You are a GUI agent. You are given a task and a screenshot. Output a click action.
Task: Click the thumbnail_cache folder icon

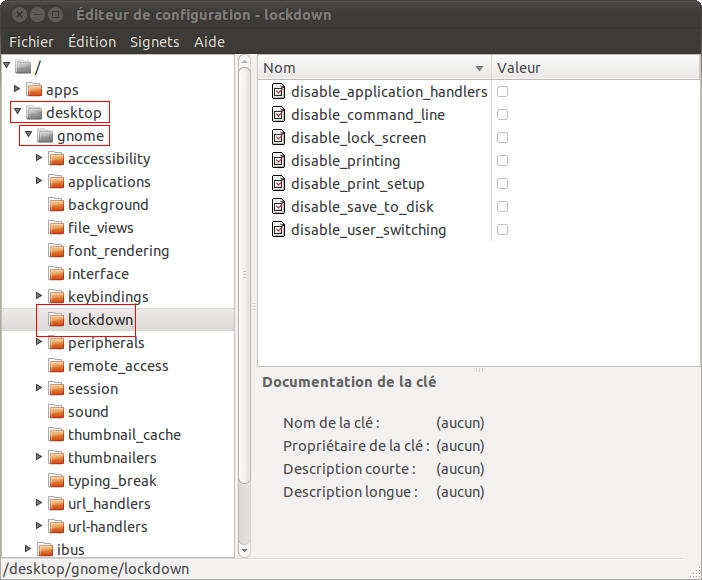pyautogui.click(x=56, y=434)
